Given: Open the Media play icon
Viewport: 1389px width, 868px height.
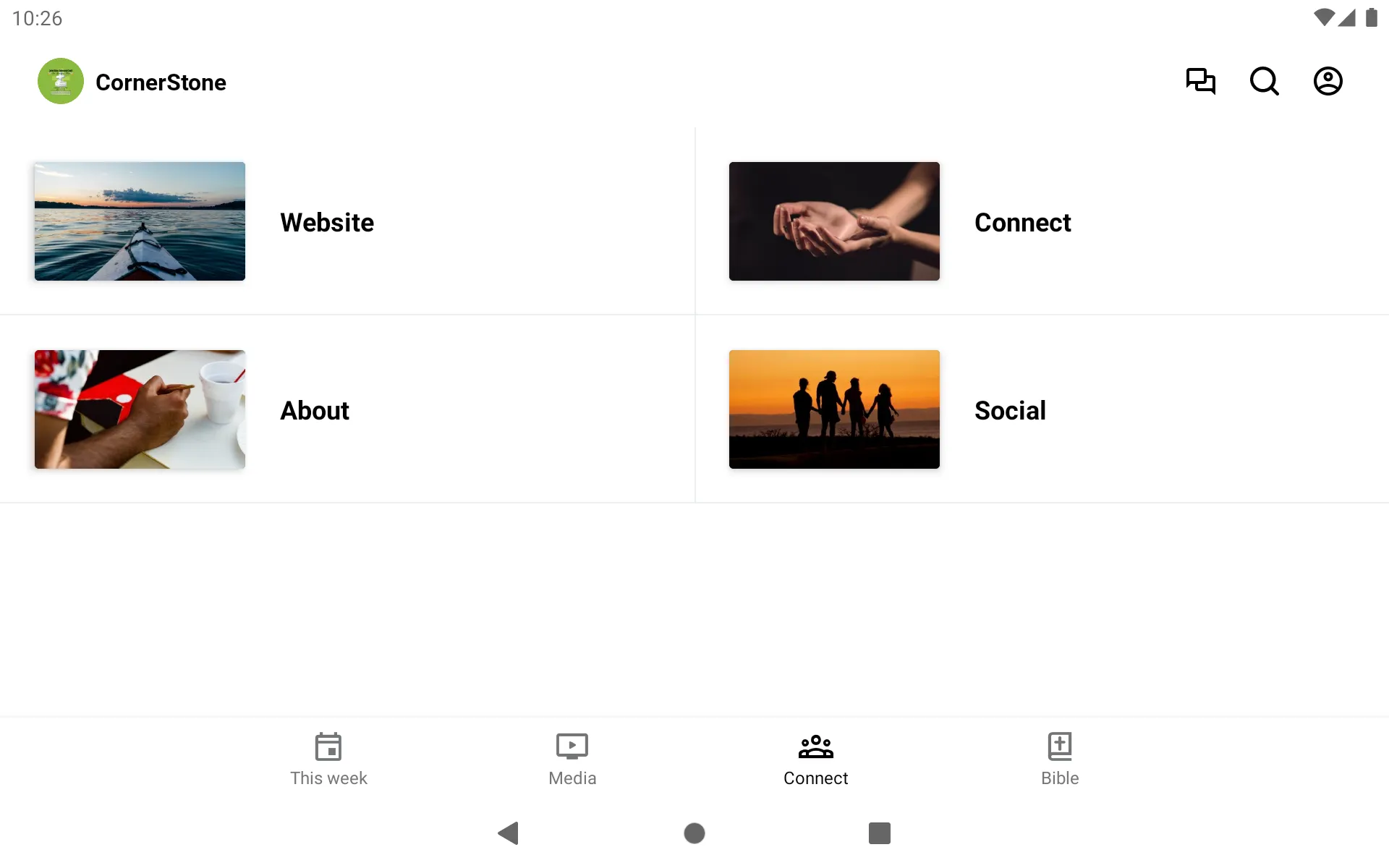Looking at the screenshot, I should [x=571, y=745].
